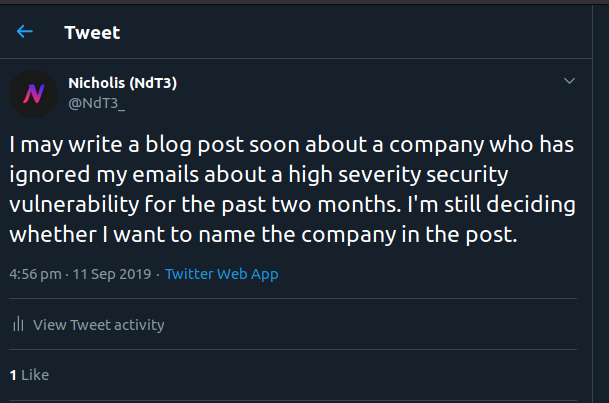Expand the tweet options chevron

coord(569,81)
